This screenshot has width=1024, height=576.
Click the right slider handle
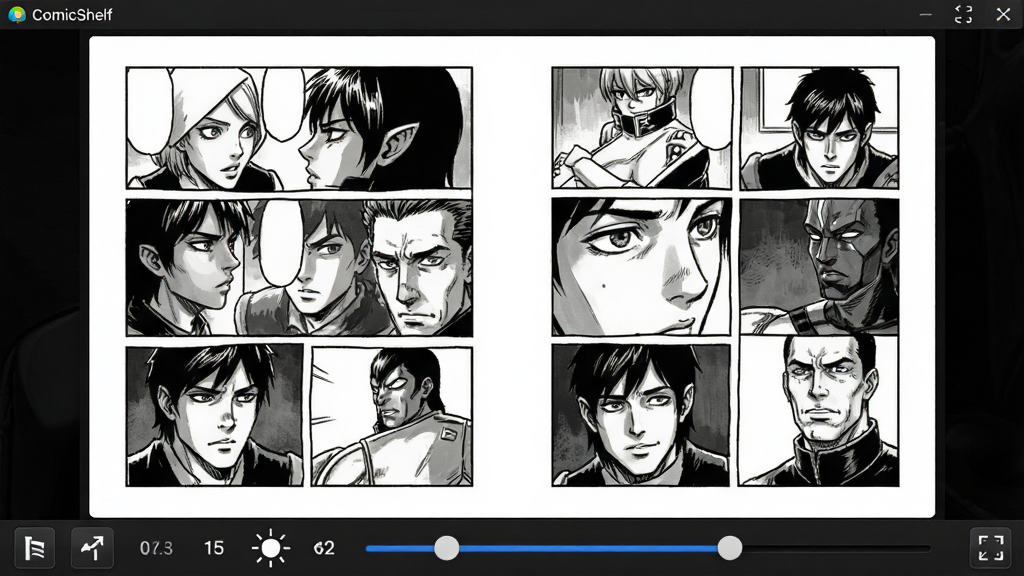729,548
